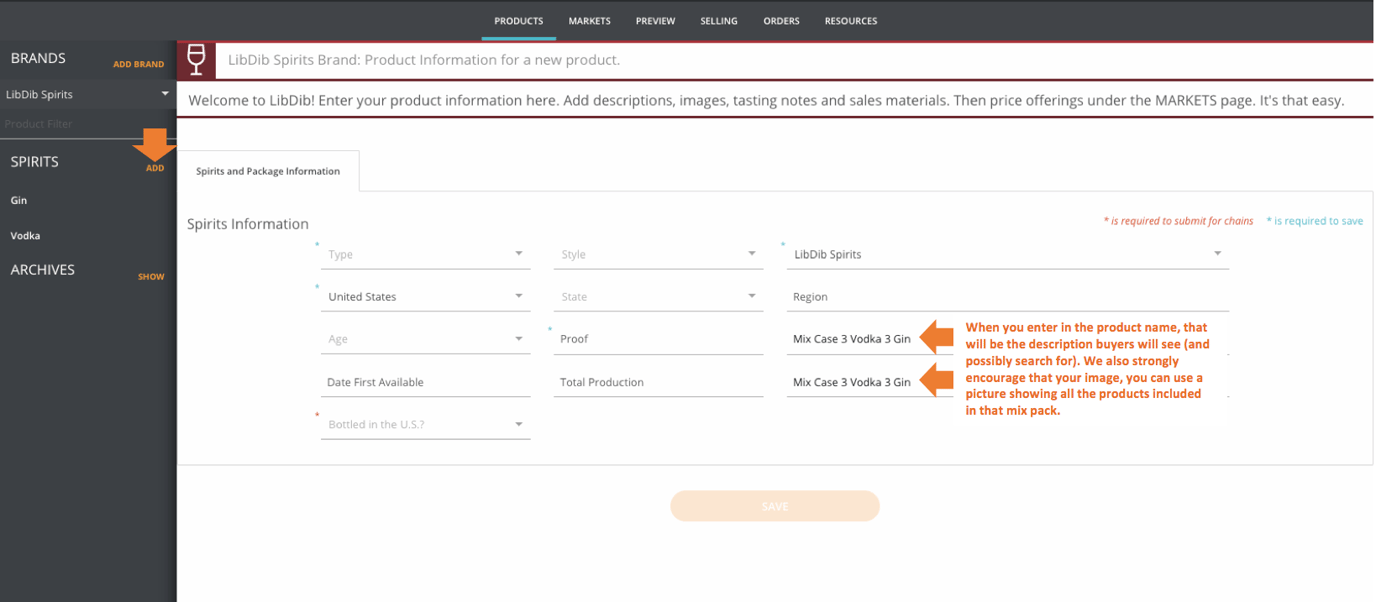Open the "Bottled in the U.S.?" dropdown

pyautogui.click(x=425, y=423)
